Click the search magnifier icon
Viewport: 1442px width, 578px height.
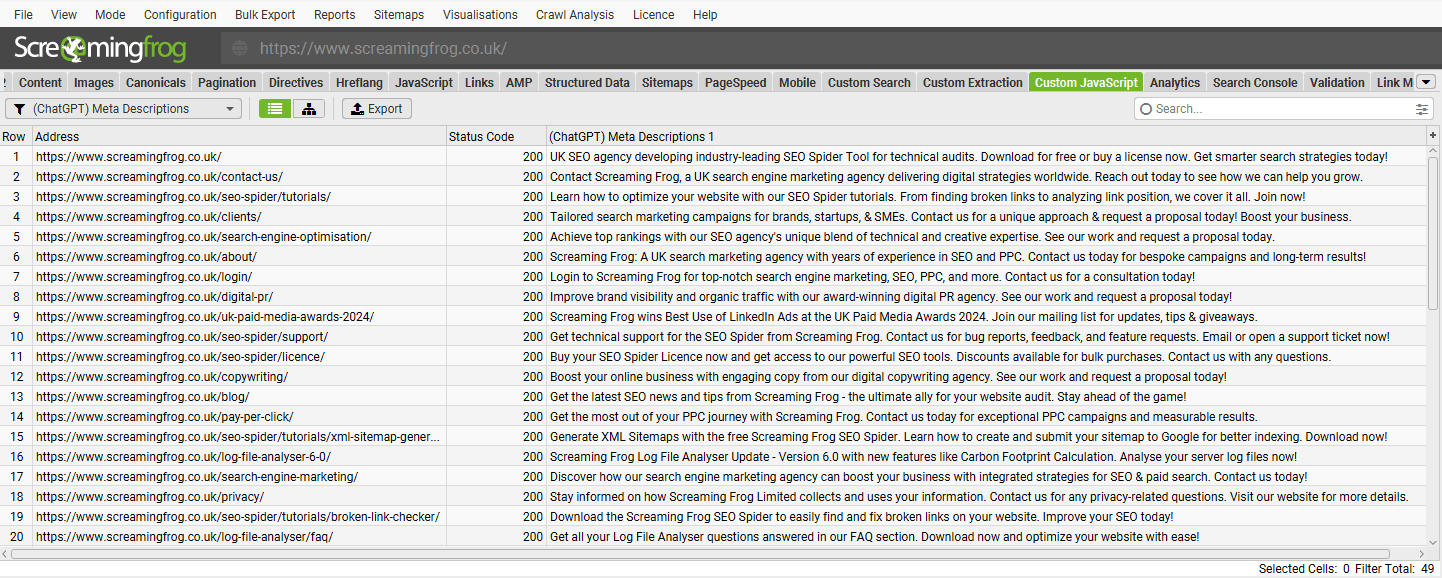click(x=1146, y=109)
